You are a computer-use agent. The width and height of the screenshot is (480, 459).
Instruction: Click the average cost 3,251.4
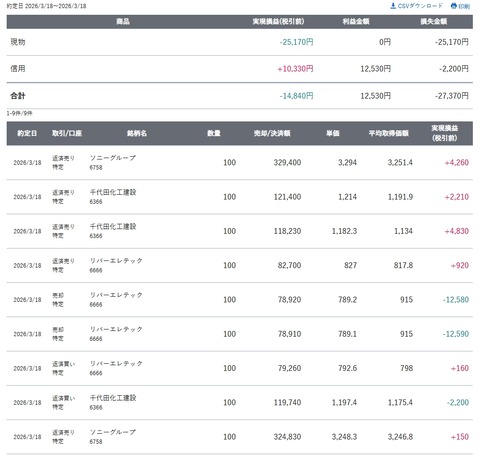pyautogui.click(x=400, y=163)
